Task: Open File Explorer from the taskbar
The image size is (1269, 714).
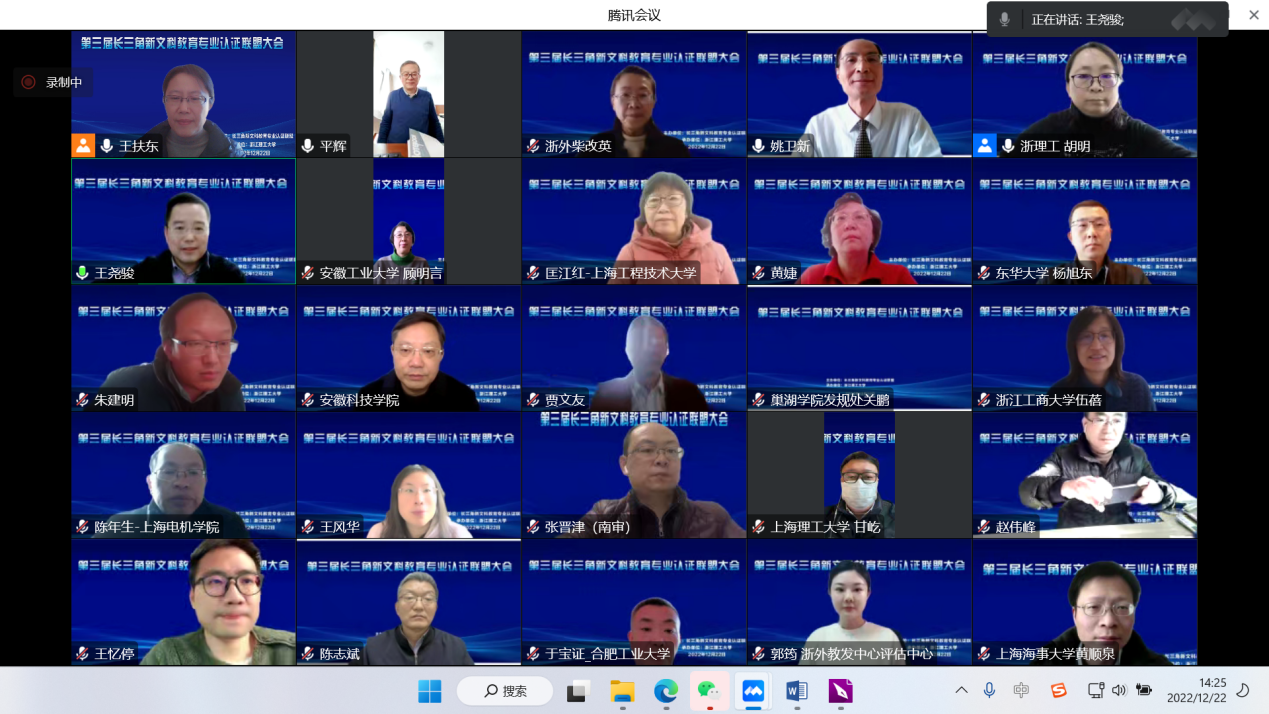Action: [x=622, y=691]
